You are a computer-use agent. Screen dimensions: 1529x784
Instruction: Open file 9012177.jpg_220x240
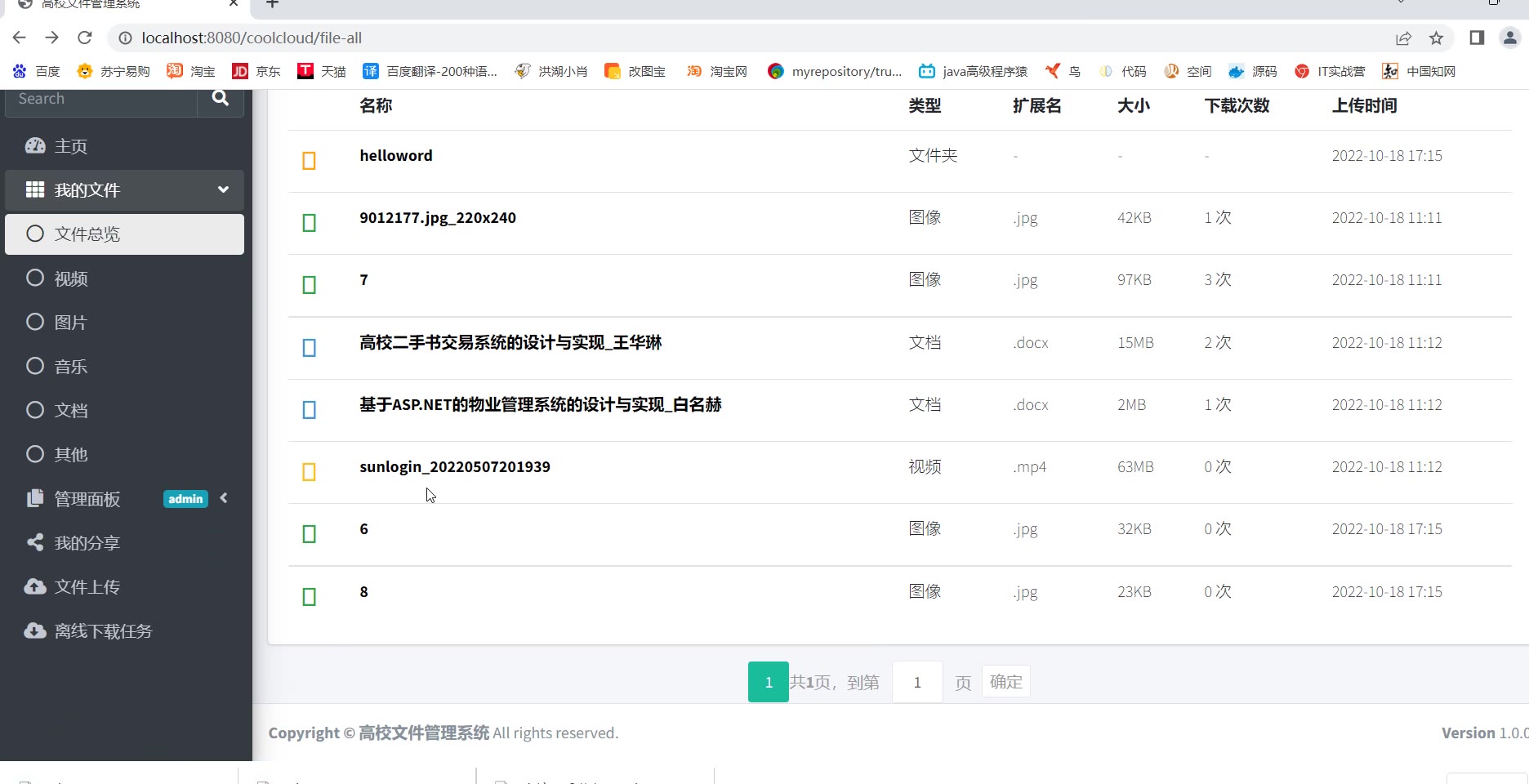[x=438, y=218]
